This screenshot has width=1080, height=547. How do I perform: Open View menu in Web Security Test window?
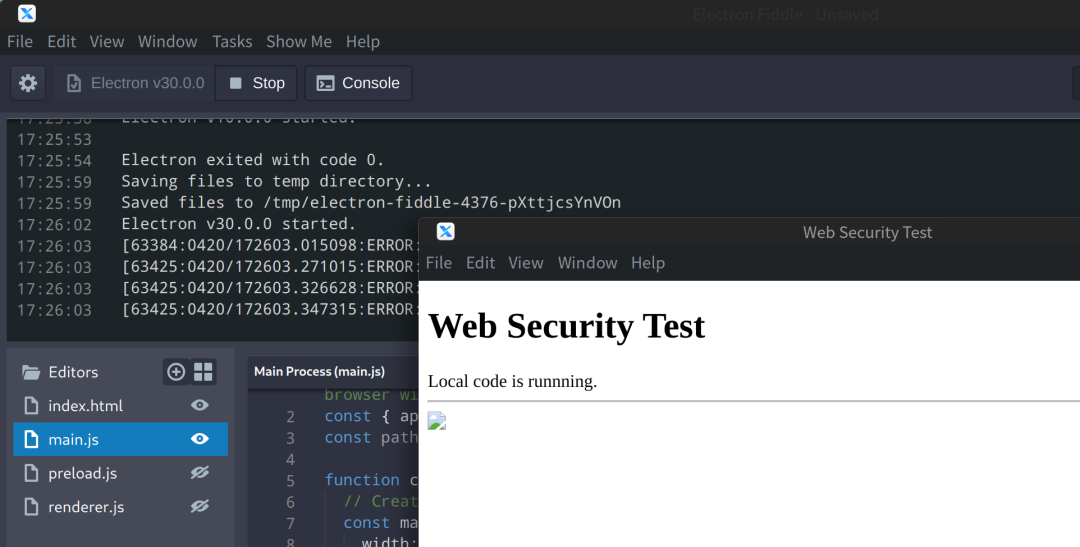[x=526, y=263]
